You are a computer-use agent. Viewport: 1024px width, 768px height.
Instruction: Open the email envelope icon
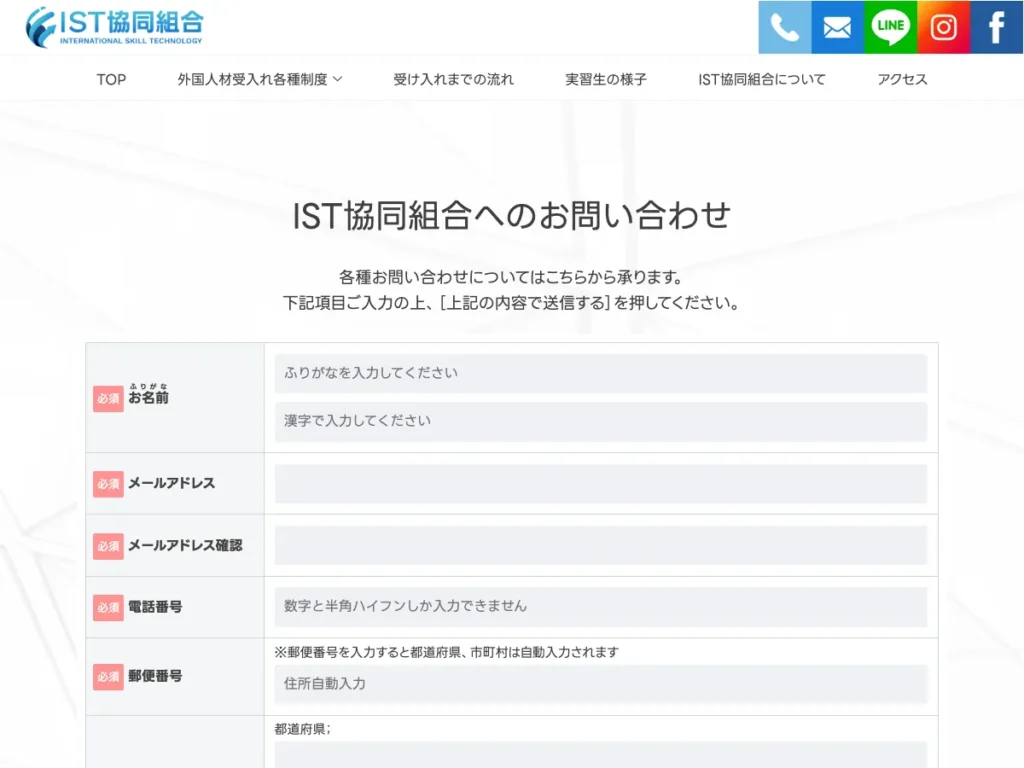838,27
